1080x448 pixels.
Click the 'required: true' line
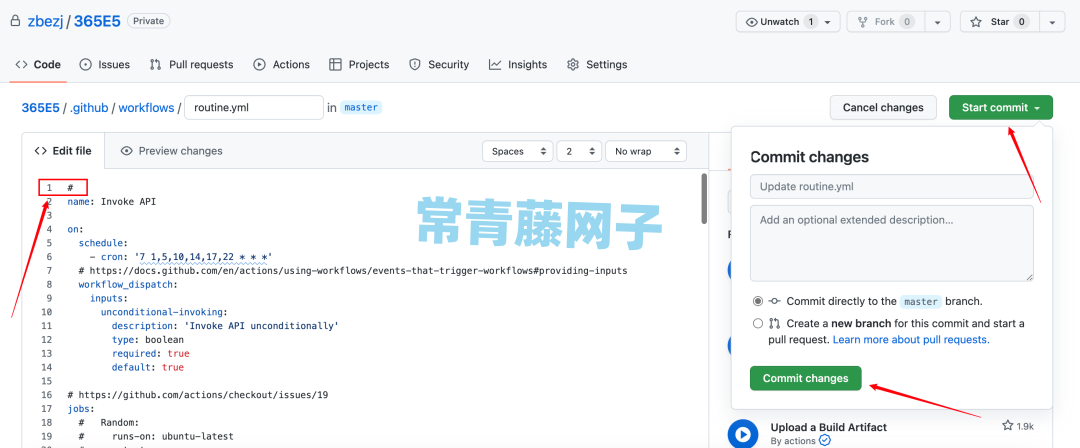tap(150, 354)
